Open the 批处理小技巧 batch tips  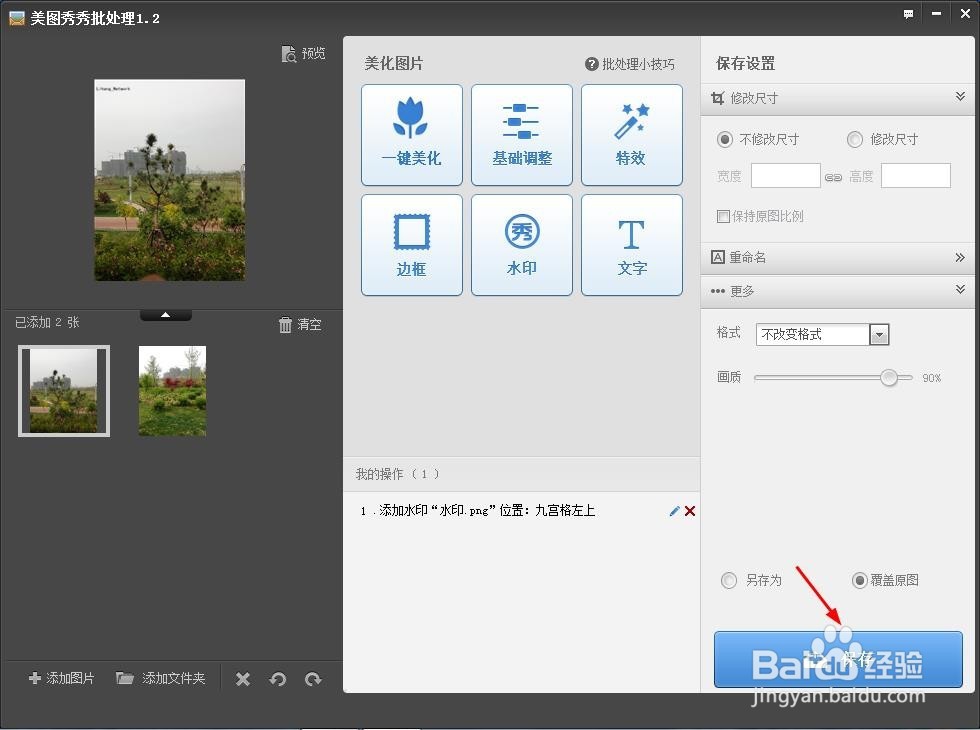pos(631,63)
